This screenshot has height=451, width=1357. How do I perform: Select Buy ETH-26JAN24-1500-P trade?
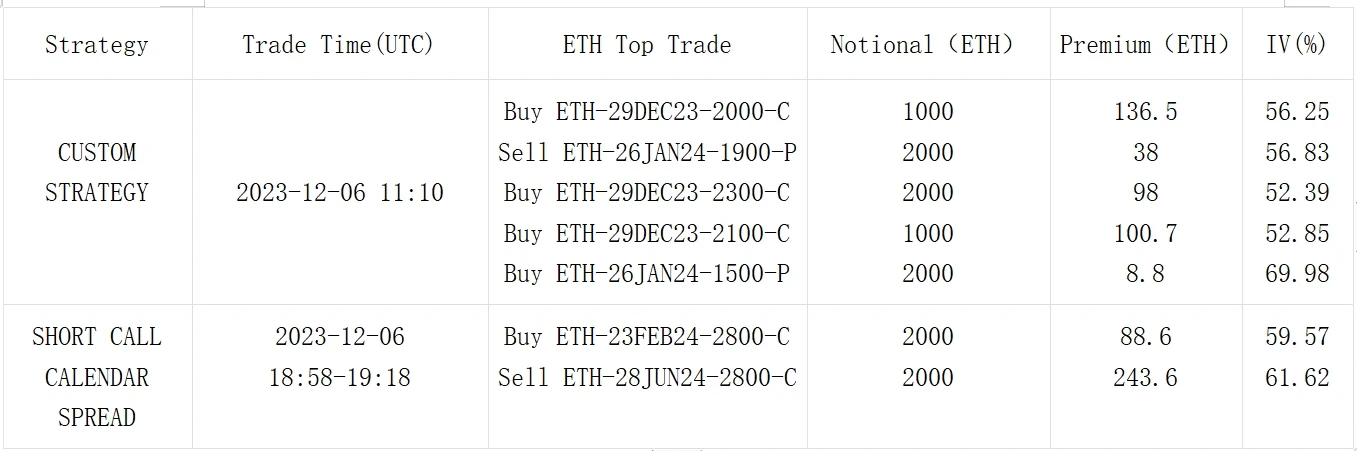[647, 274]
